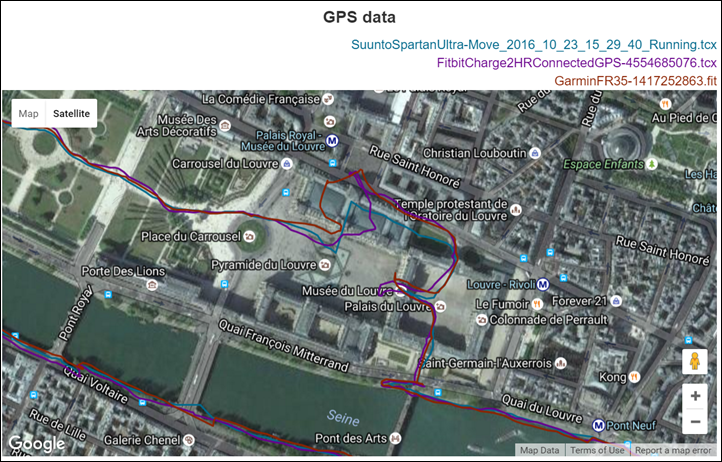Zoom out of the map
The width and height of the screenshot is (722, 462).
click(694, 421)
